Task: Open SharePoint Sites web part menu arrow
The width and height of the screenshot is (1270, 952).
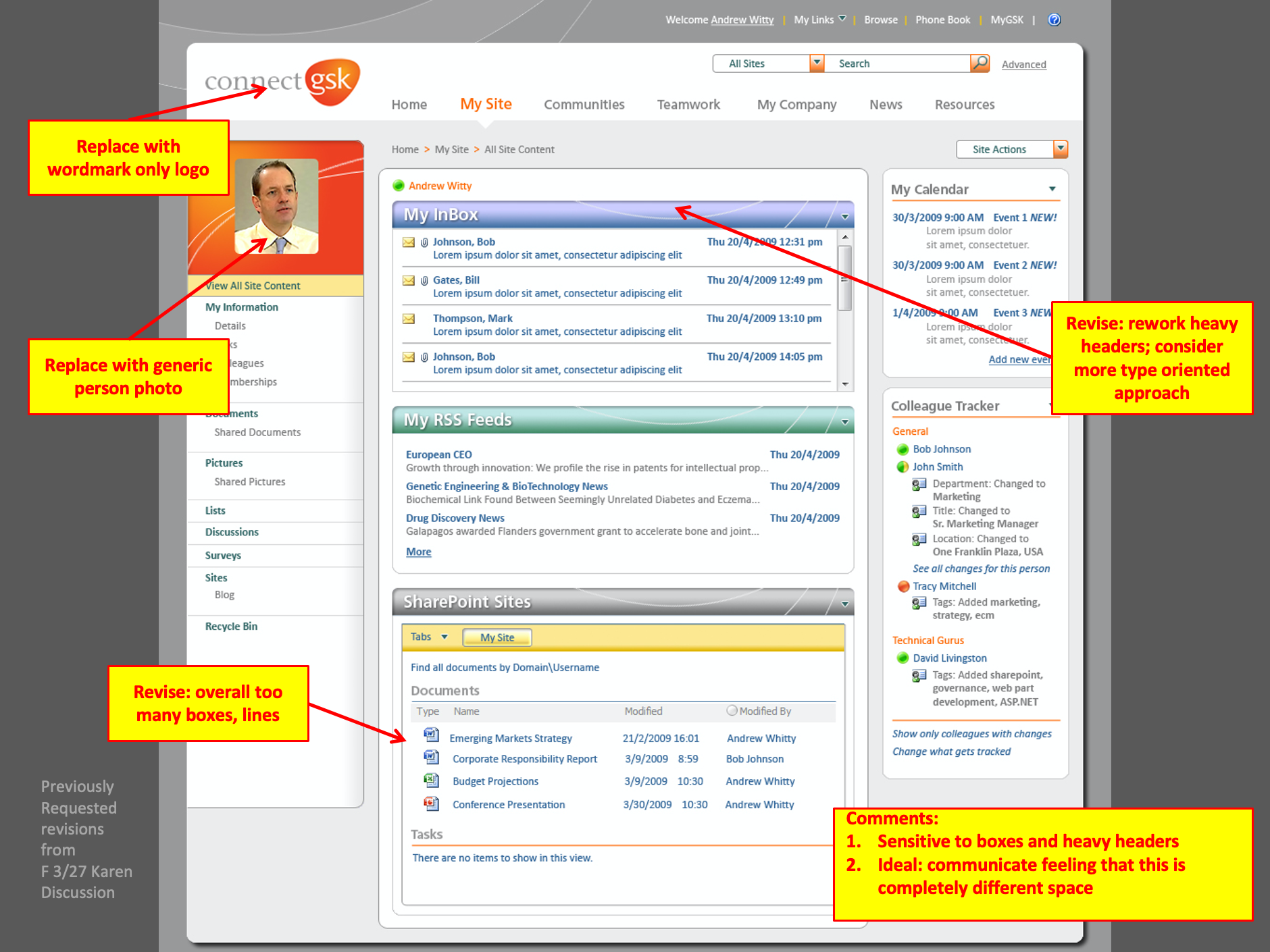Action: pos(845,604)
